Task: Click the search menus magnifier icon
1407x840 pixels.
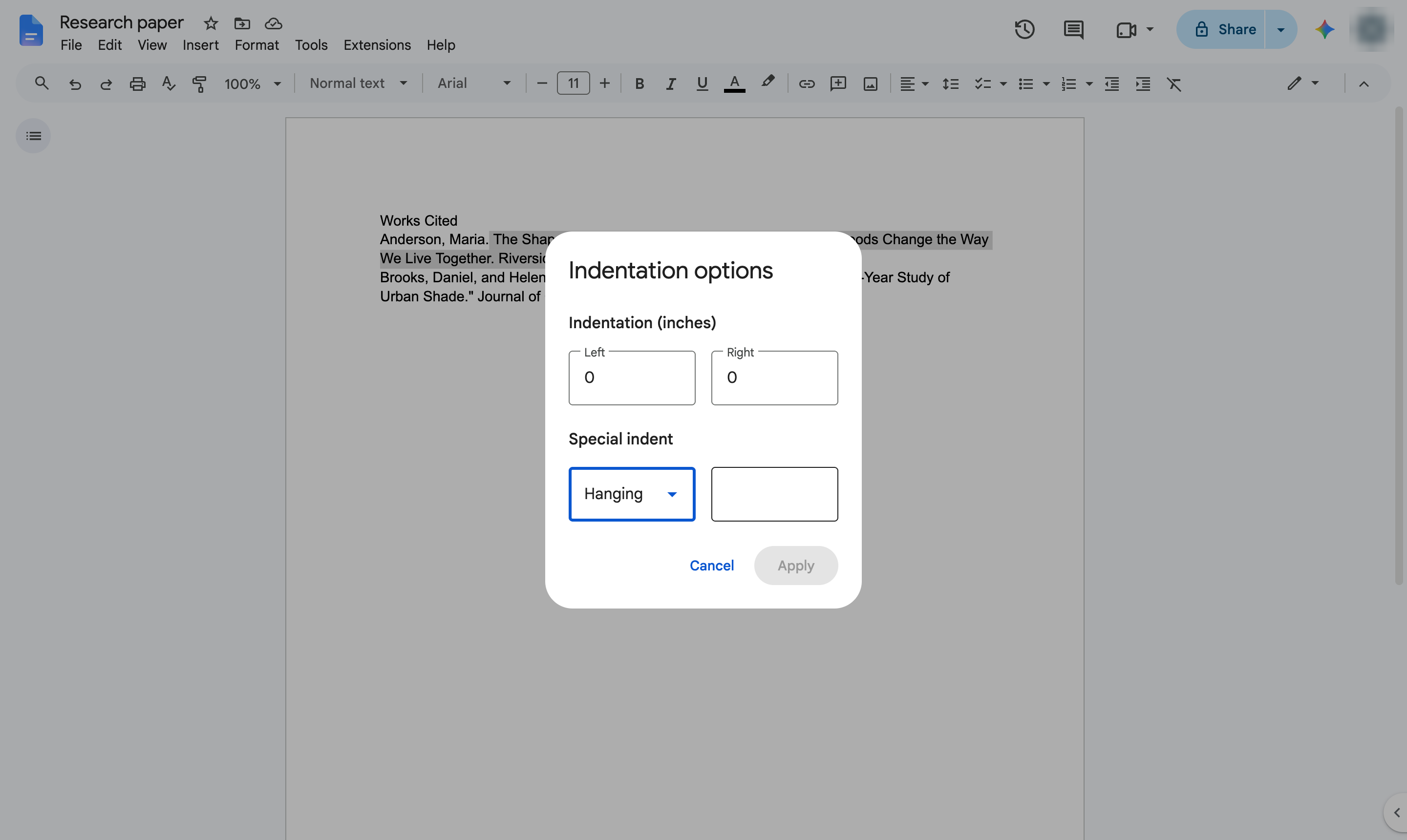Action: 42,84
